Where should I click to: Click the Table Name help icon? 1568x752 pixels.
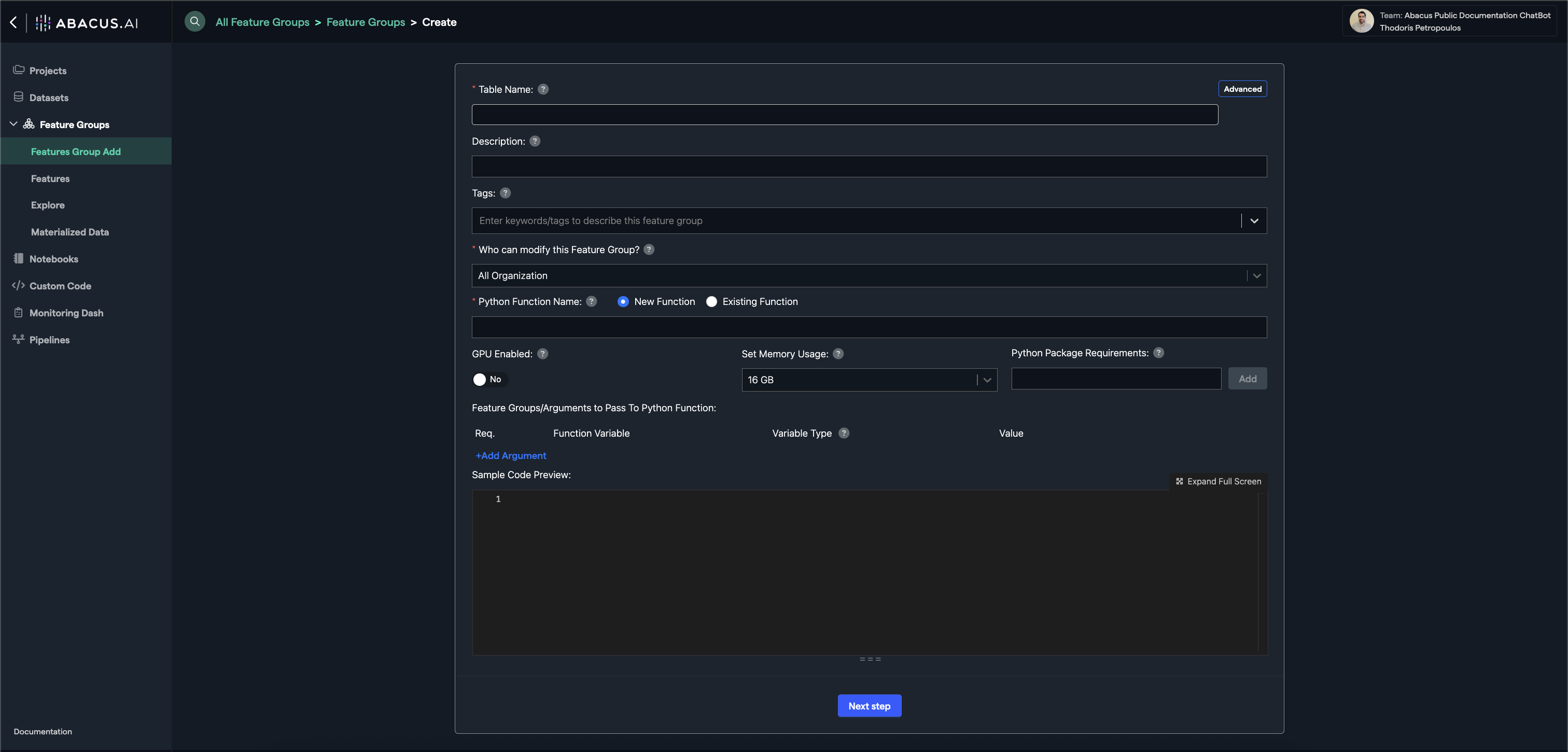[543, 90]
